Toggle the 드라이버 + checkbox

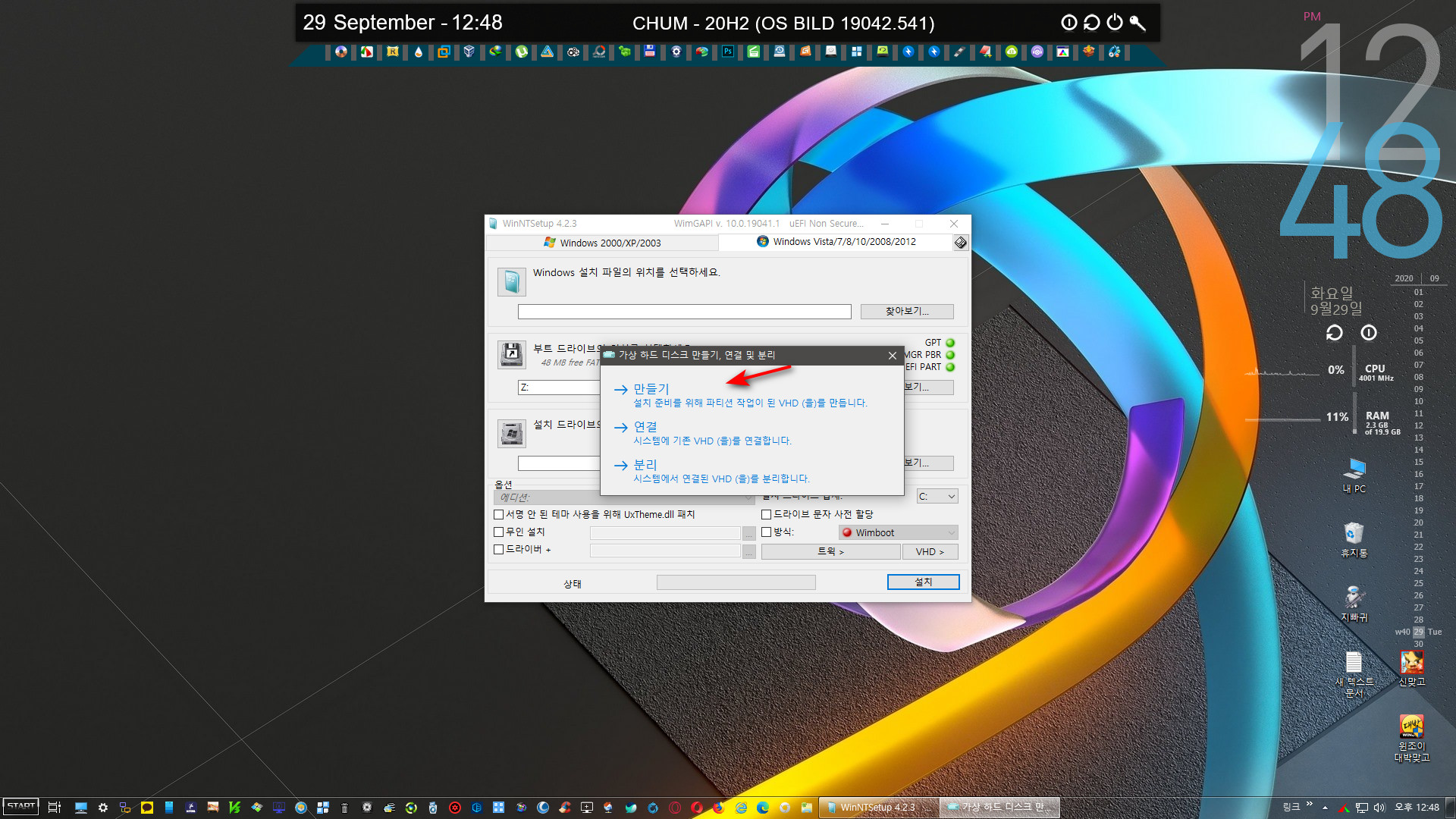pos(499,550)
